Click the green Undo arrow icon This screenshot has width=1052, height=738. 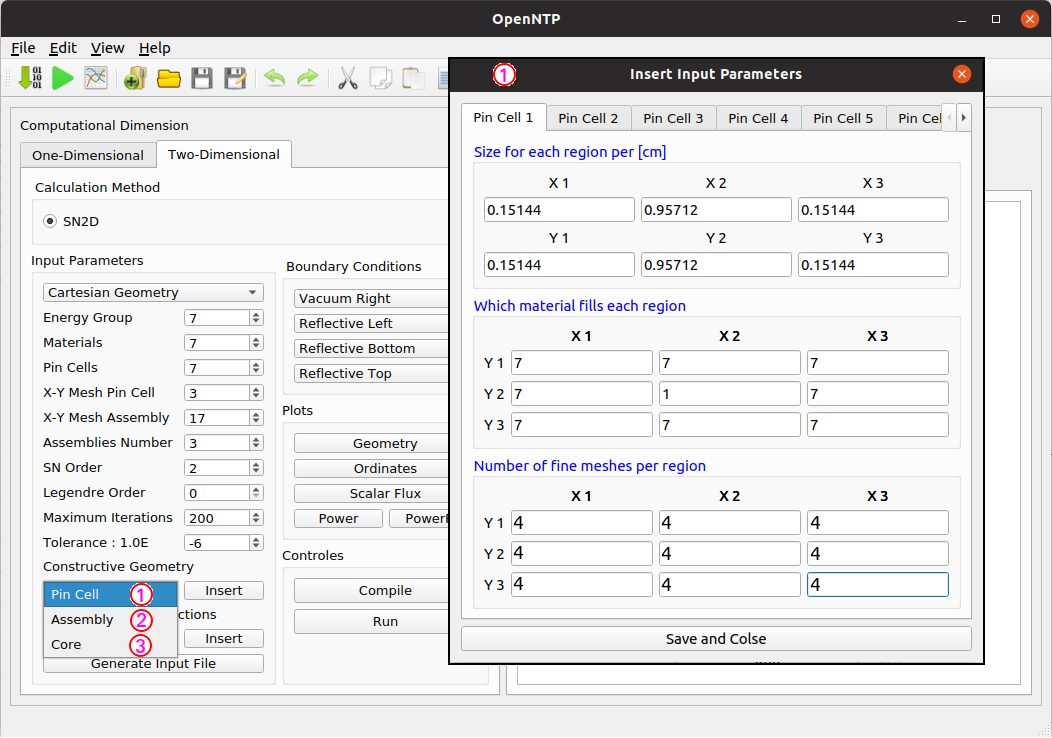(x=274, y=78)
